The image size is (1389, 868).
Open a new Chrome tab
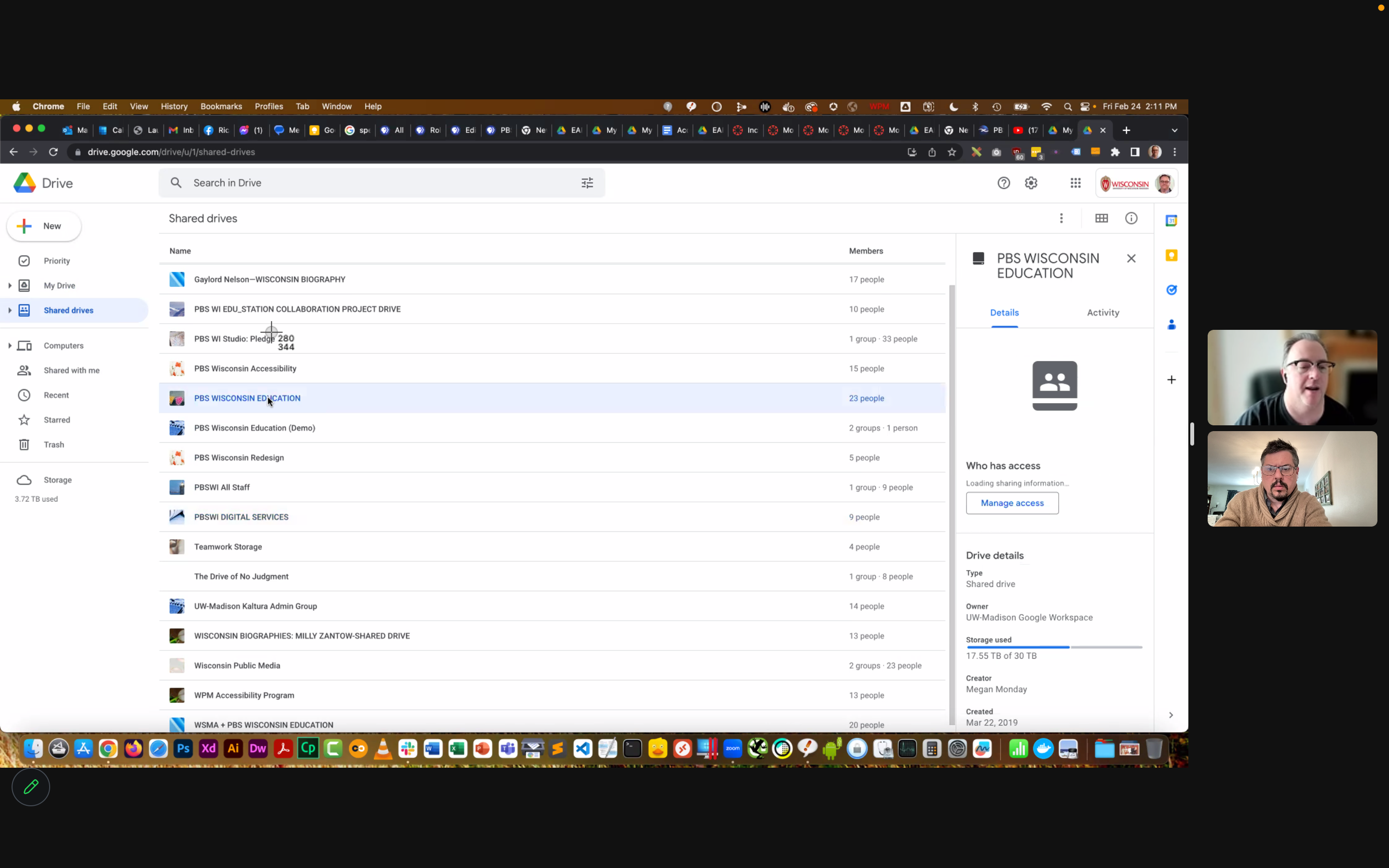(x=1126, y=130)
